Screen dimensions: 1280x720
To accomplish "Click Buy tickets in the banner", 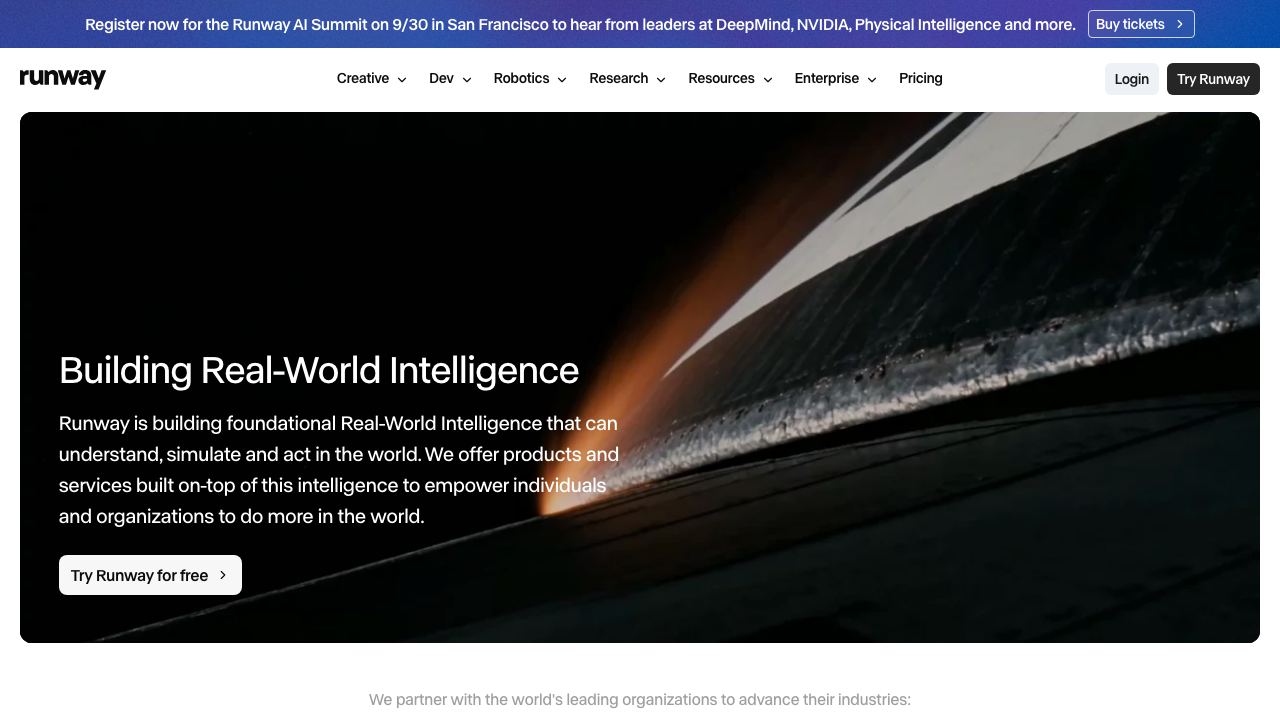I will (x=1141, y=24).
